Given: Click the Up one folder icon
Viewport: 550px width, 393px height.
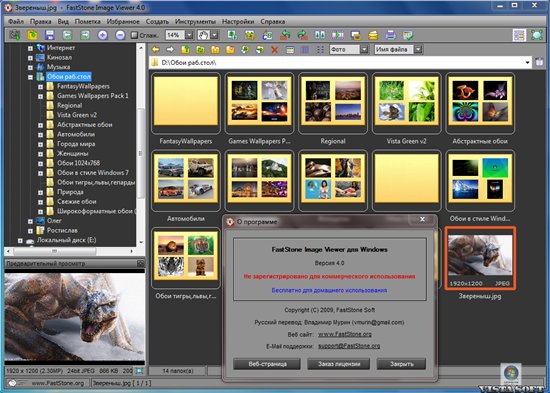Looking at the screenshot, I should [186, 50].
